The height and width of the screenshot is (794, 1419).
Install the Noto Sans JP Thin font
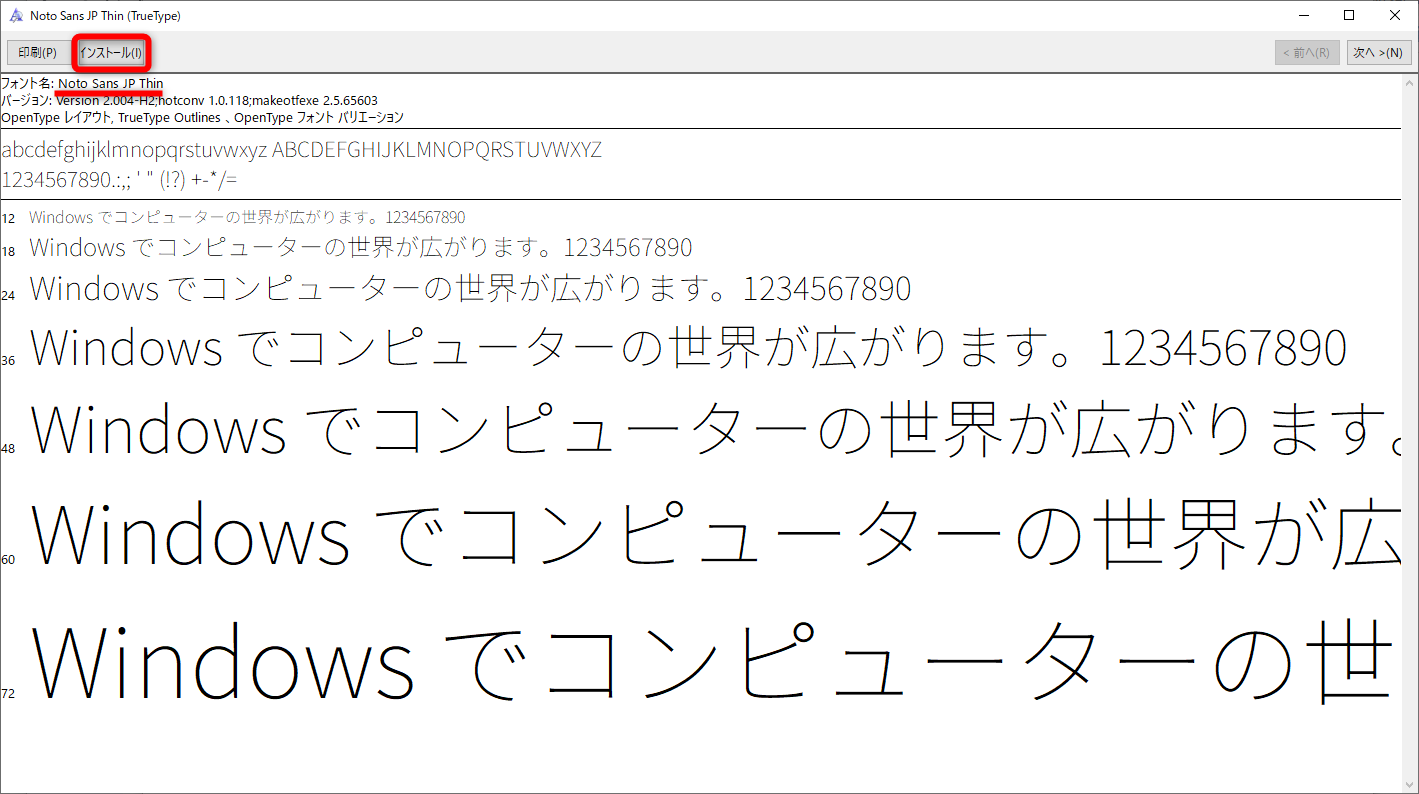tap(111, 52)
